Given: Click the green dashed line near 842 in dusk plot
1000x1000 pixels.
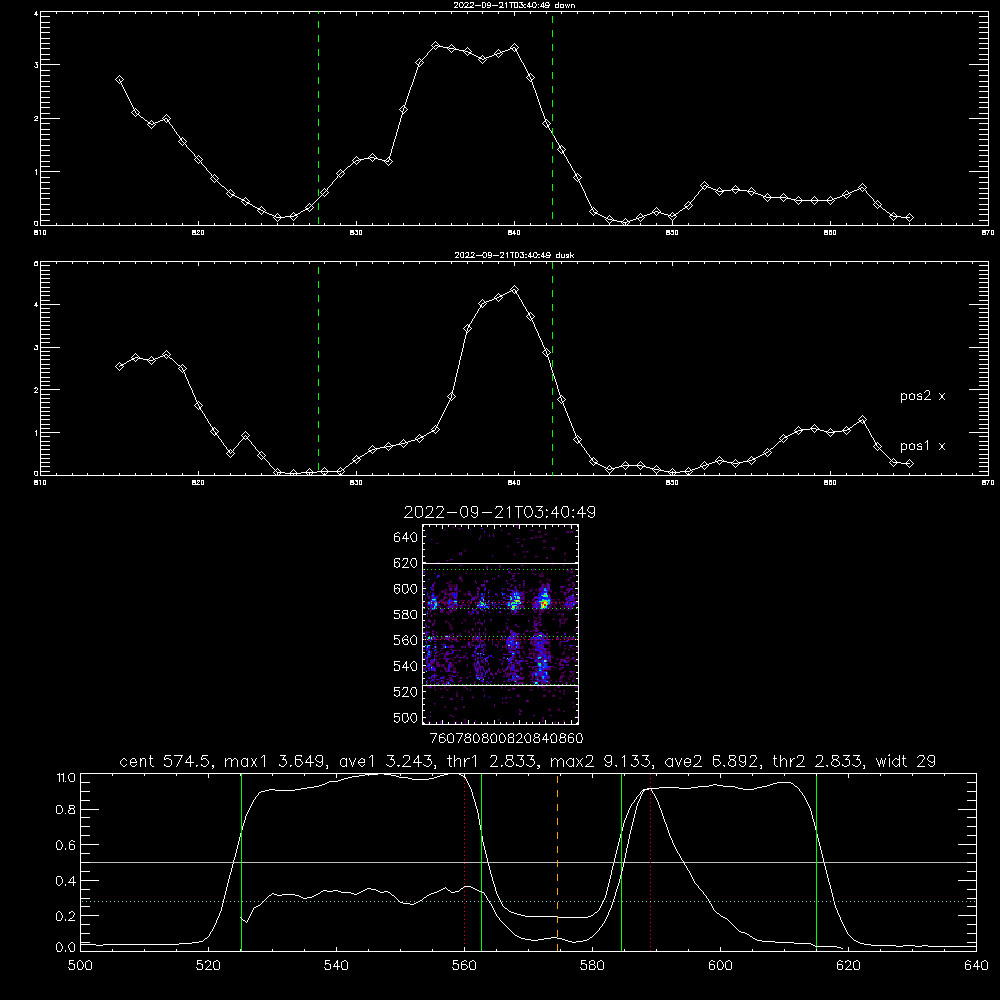Looking at the screenshot, I should [x=552, y=369].
